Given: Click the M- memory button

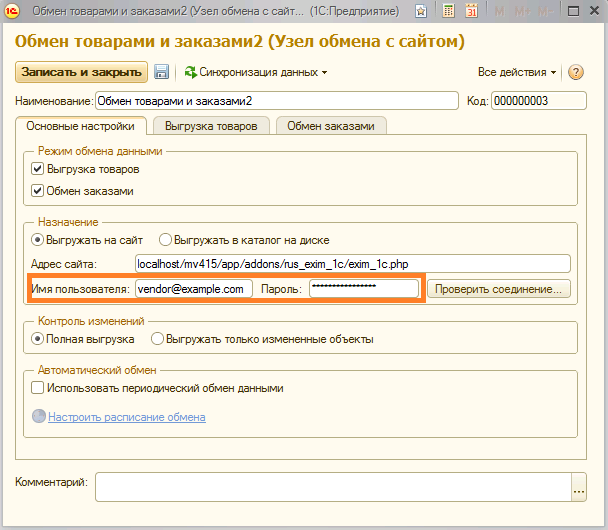Looking at the screenshot, I should 545,12.
